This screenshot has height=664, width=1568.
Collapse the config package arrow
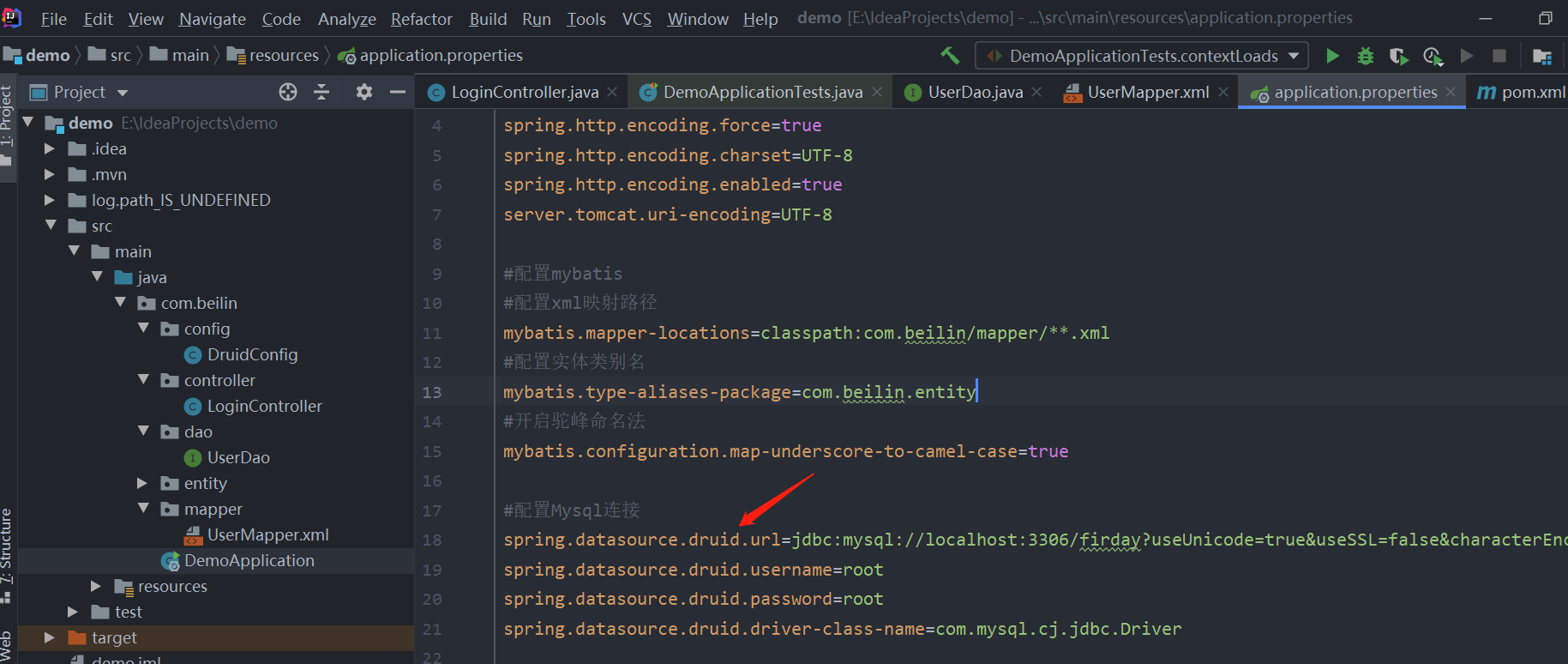pyautogui.click(x=143, y=329)
